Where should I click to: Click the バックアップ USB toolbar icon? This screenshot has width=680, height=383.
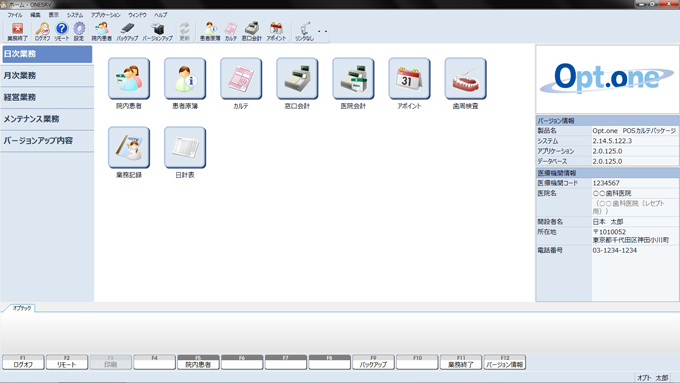click(127, 32)
